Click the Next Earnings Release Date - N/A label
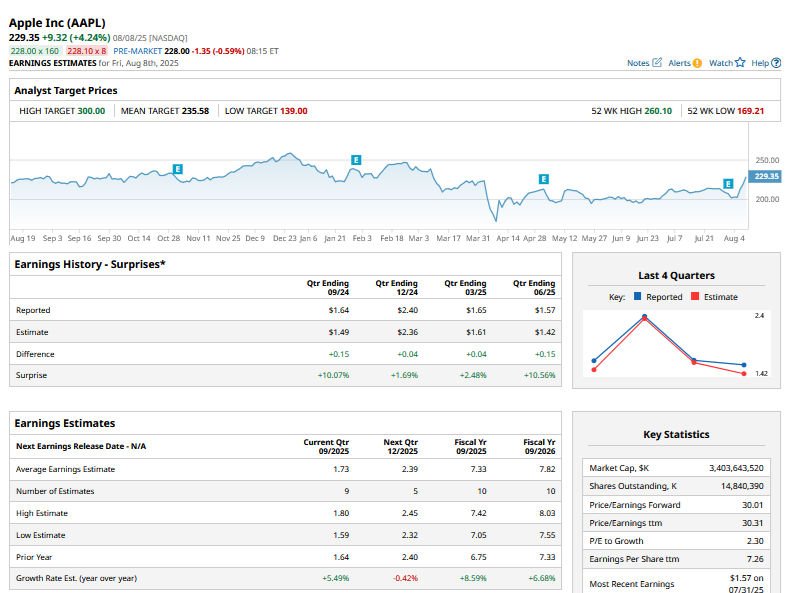The width and height of the screenshot is (794, 593). coord(81,446)
